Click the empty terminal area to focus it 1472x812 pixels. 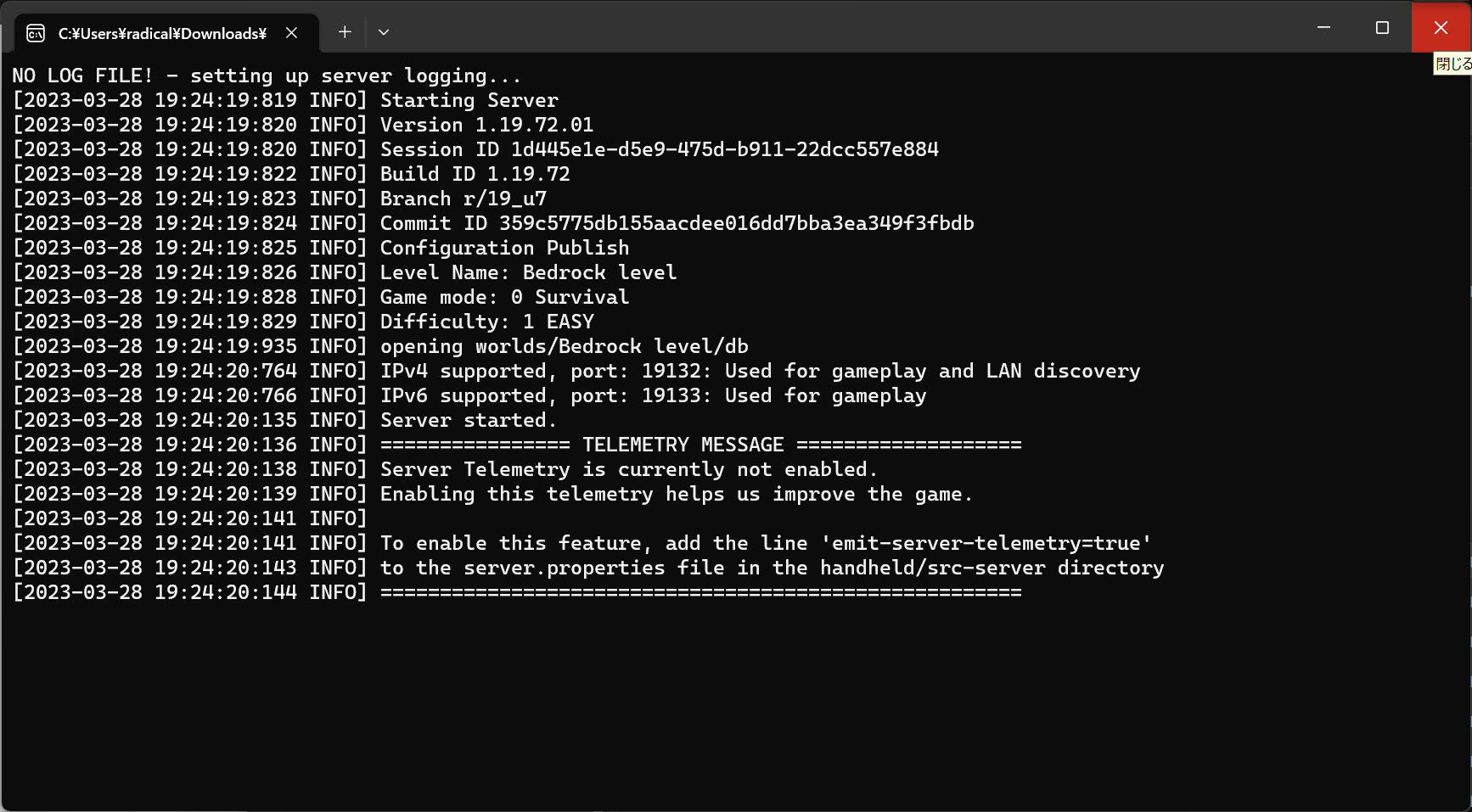coord(730,696)
